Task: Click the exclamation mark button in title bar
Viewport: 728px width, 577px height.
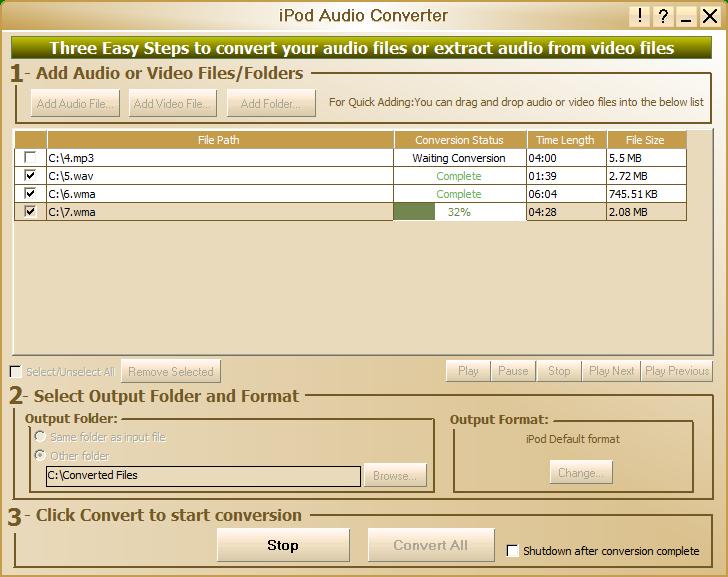Action: coord(640,16)
